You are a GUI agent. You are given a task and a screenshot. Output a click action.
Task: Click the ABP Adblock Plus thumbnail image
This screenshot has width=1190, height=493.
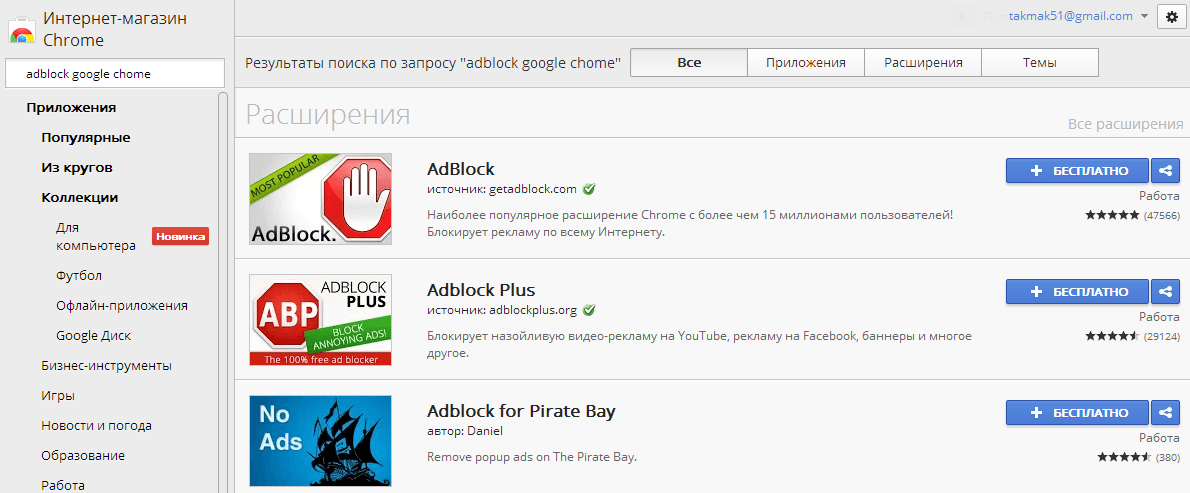(x=320, y=320)
